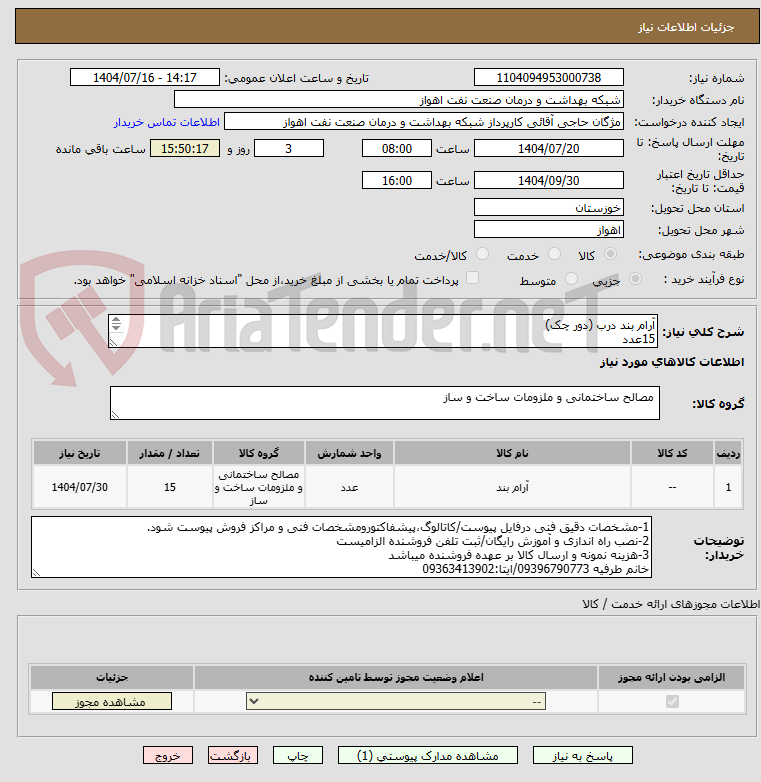Click resize handle of شرح کلی نیاز textarea
Viewport: 761px width, 782px height.
click(113, 343)
